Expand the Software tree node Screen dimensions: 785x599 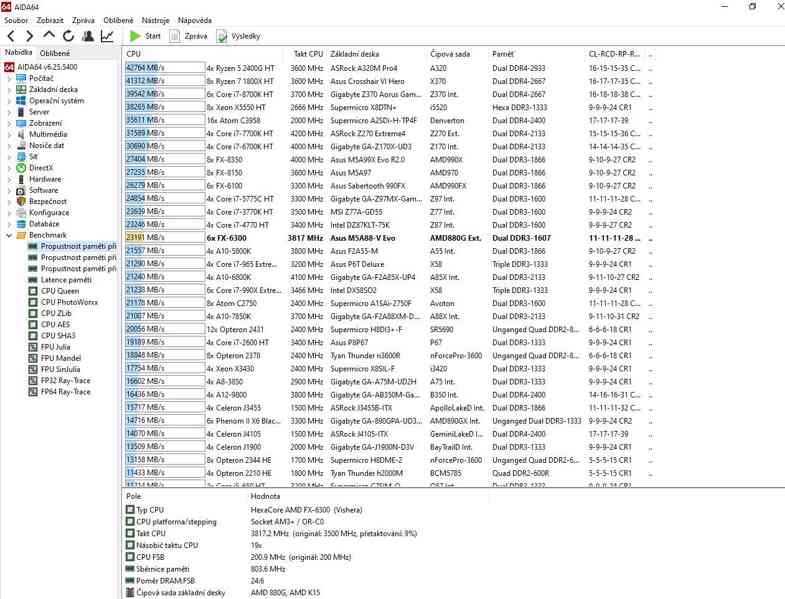coord(9,190)
